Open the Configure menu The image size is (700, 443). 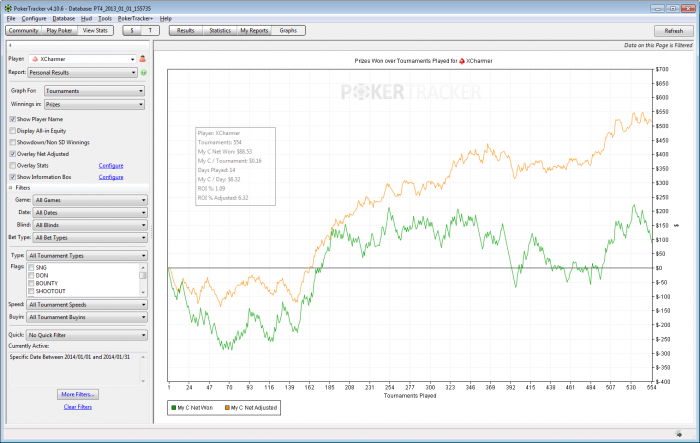click(x=34, y=18)
